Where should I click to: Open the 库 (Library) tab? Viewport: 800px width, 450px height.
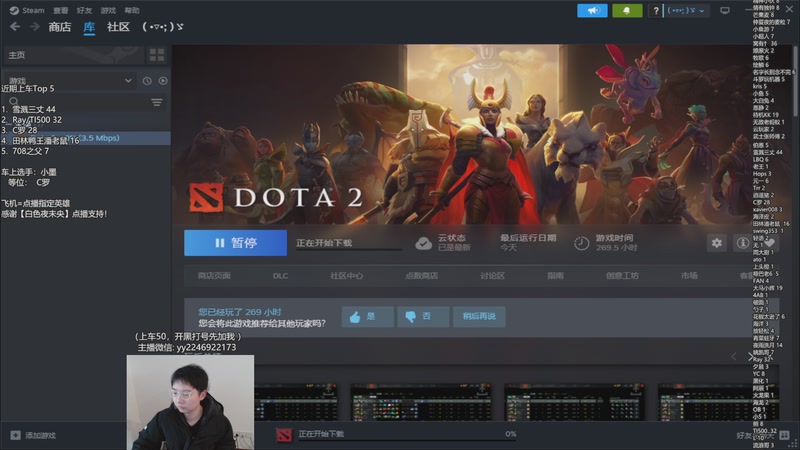pos(89,27)
